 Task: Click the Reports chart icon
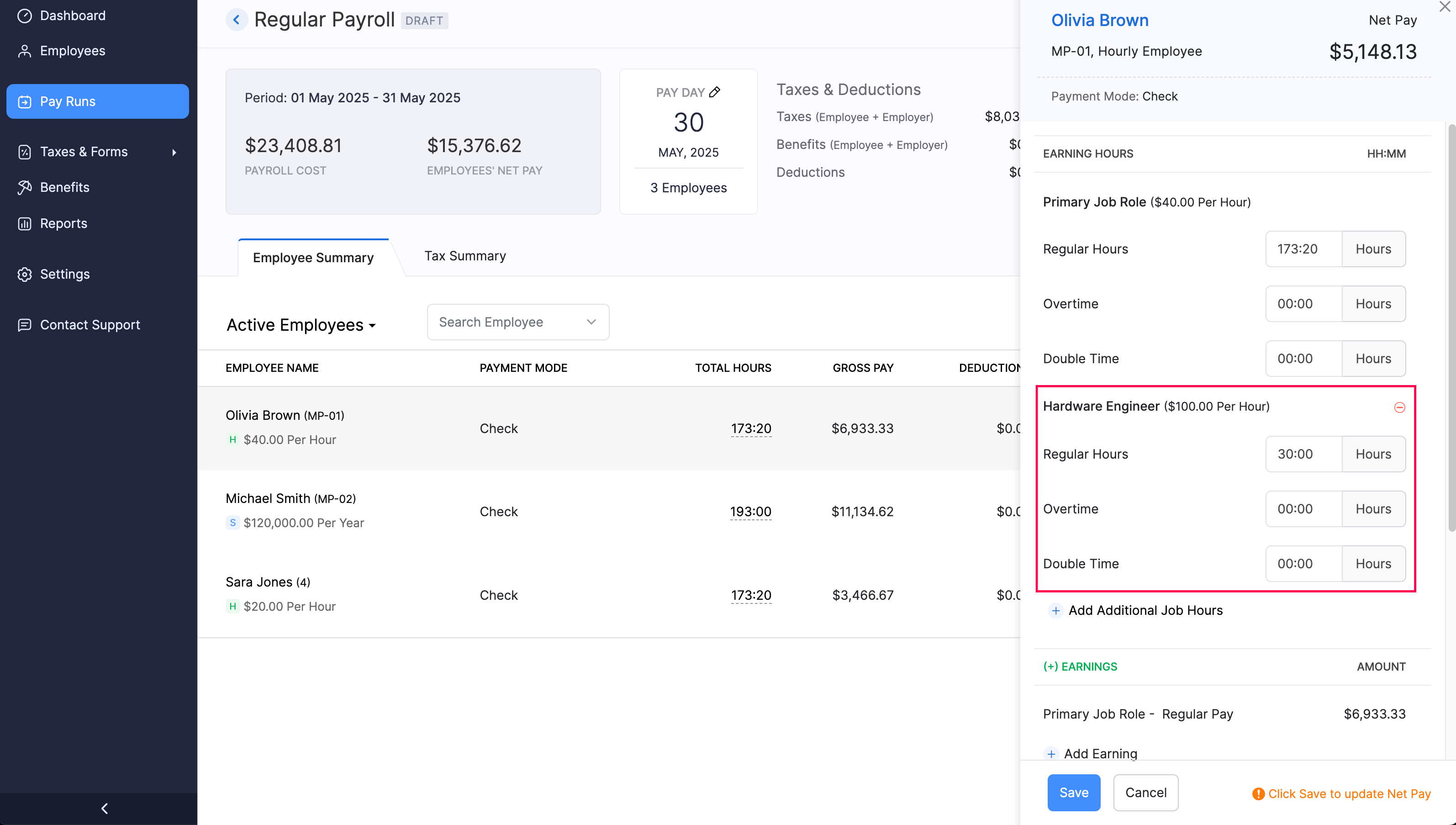[24, 224]
